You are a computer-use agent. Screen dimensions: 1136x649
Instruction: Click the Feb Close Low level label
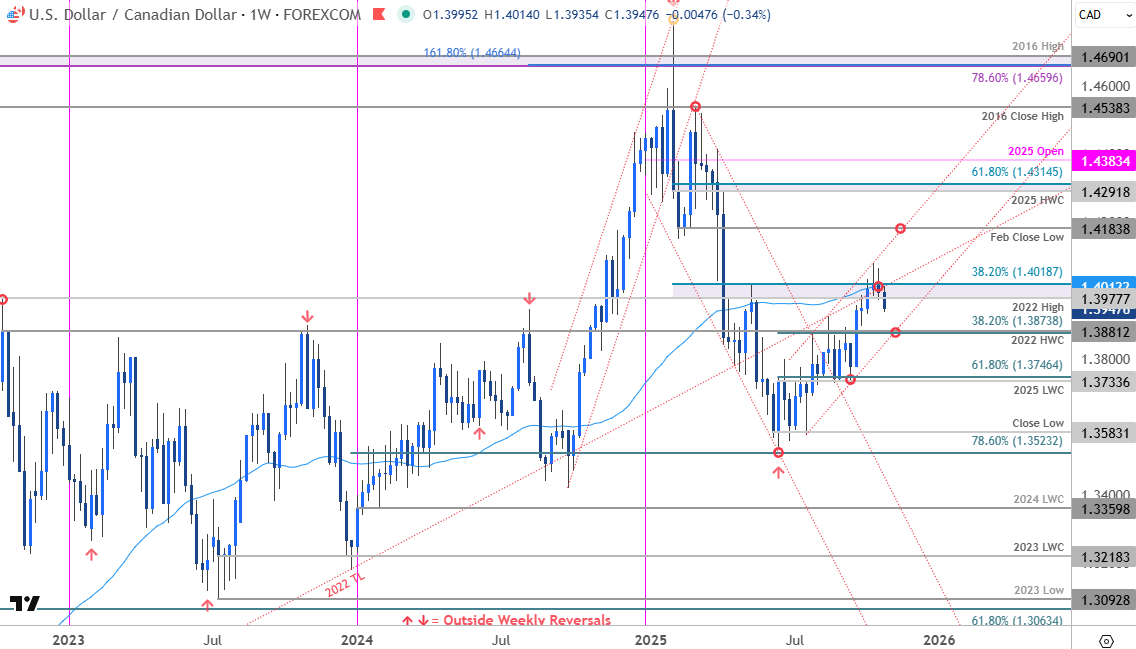click(x=1027, y=237)
